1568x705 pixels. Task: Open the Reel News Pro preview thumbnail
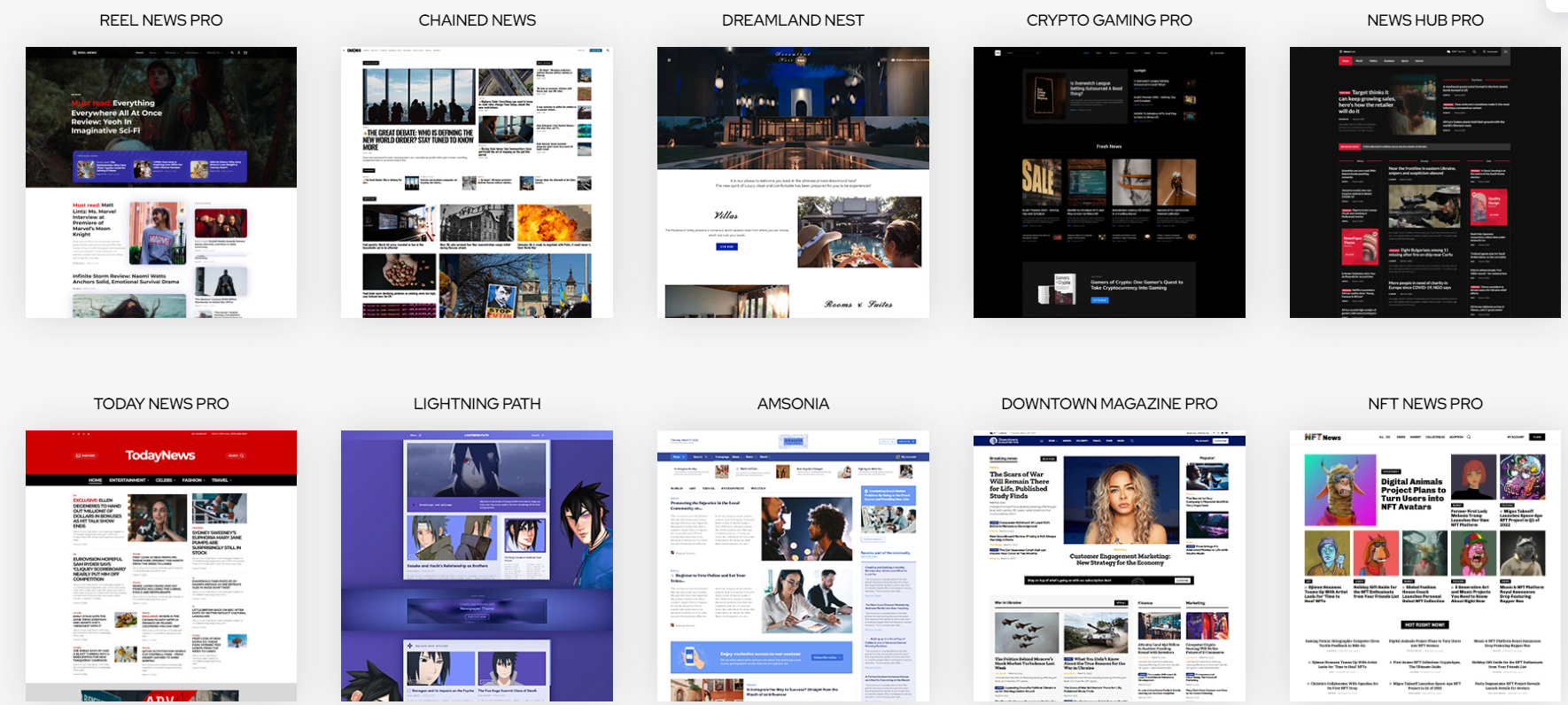tap(161, 182)
